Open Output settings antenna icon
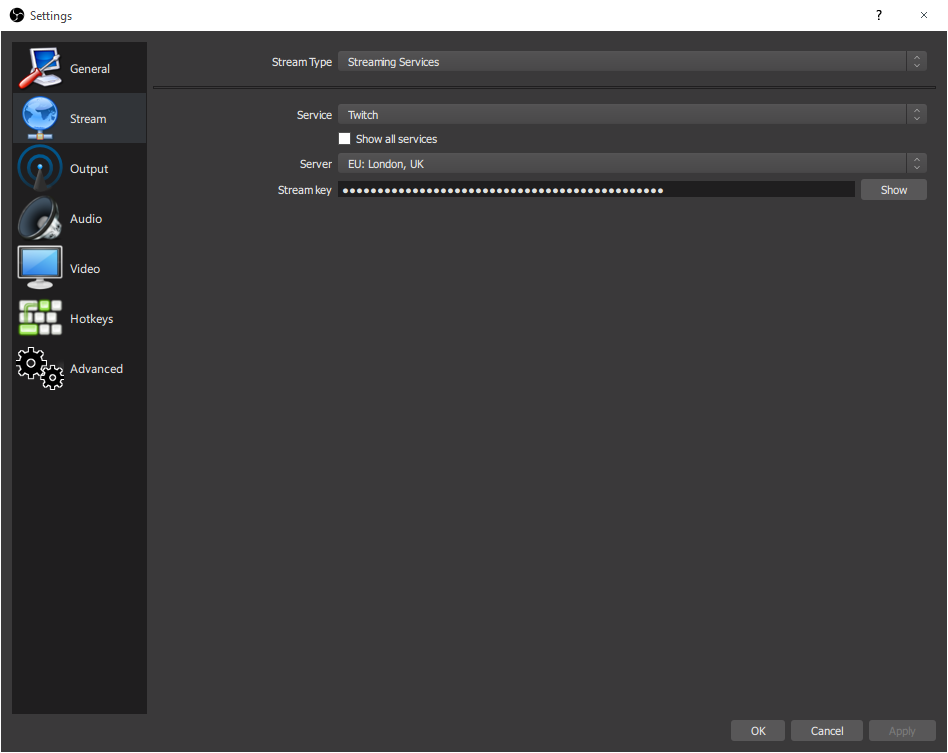 pyautogui.click(x=40, y=168)
